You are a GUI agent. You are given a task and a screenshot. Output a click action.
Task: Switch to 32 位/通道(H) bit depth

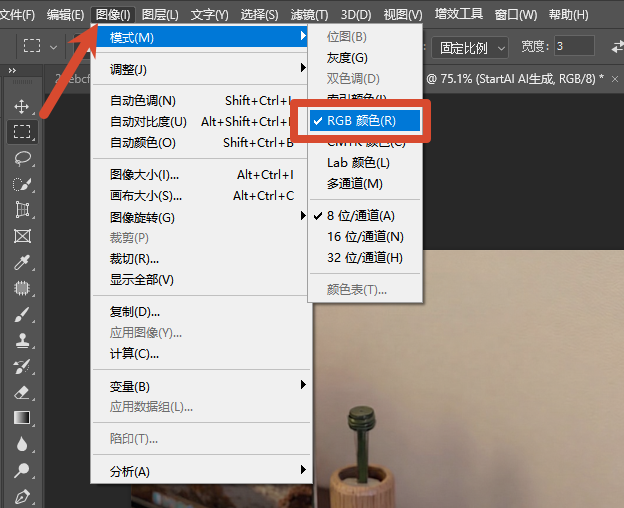click(x=365, y=258)
